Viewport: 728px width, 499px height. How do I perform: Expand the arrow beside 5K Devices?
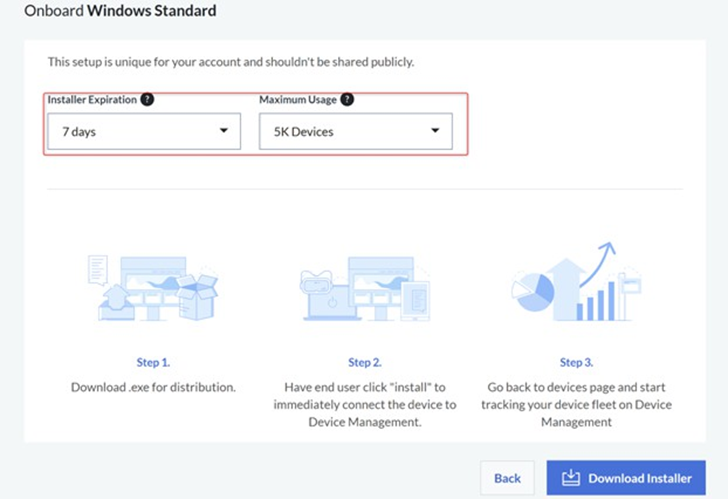(x=435, y=131)
